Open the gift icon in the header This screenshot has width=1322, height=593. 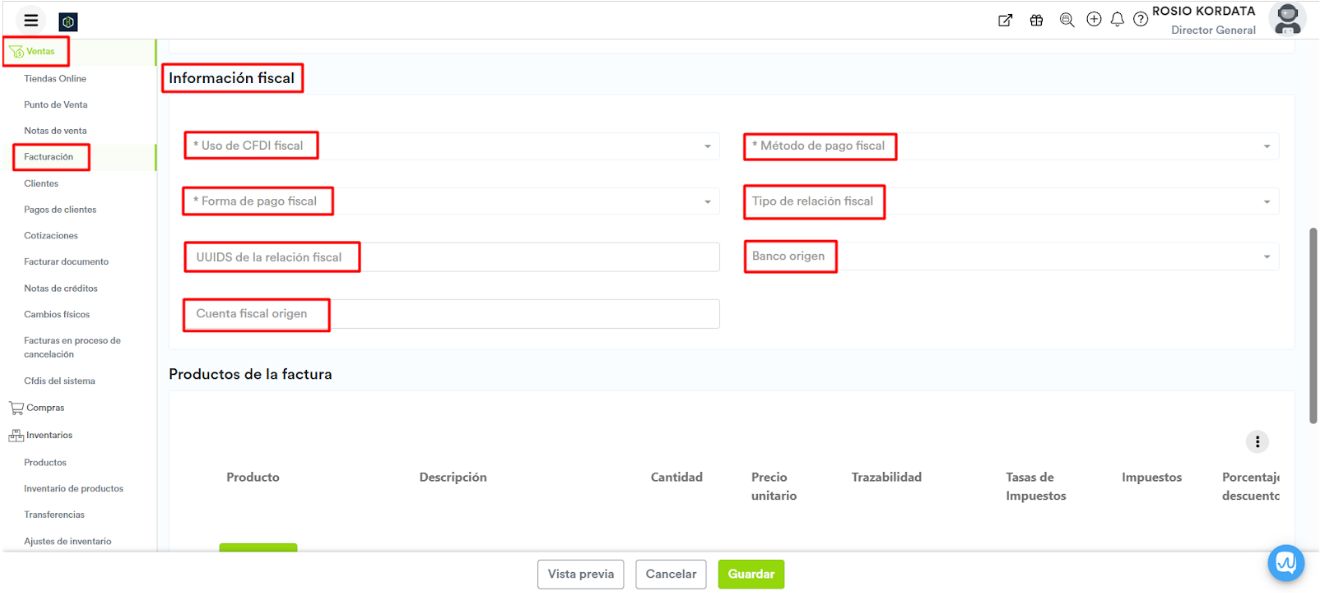[x=1036, y=20]
